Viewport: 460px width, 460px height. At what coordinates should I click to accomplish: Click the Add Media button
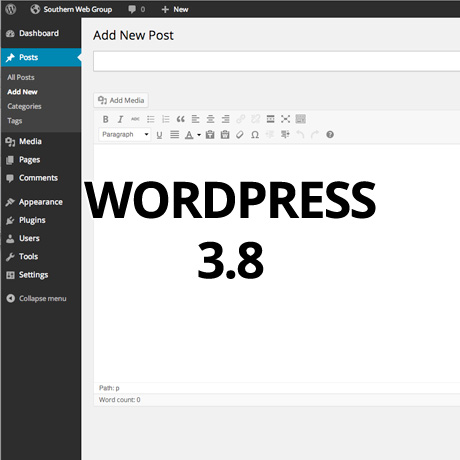point(121,100)
